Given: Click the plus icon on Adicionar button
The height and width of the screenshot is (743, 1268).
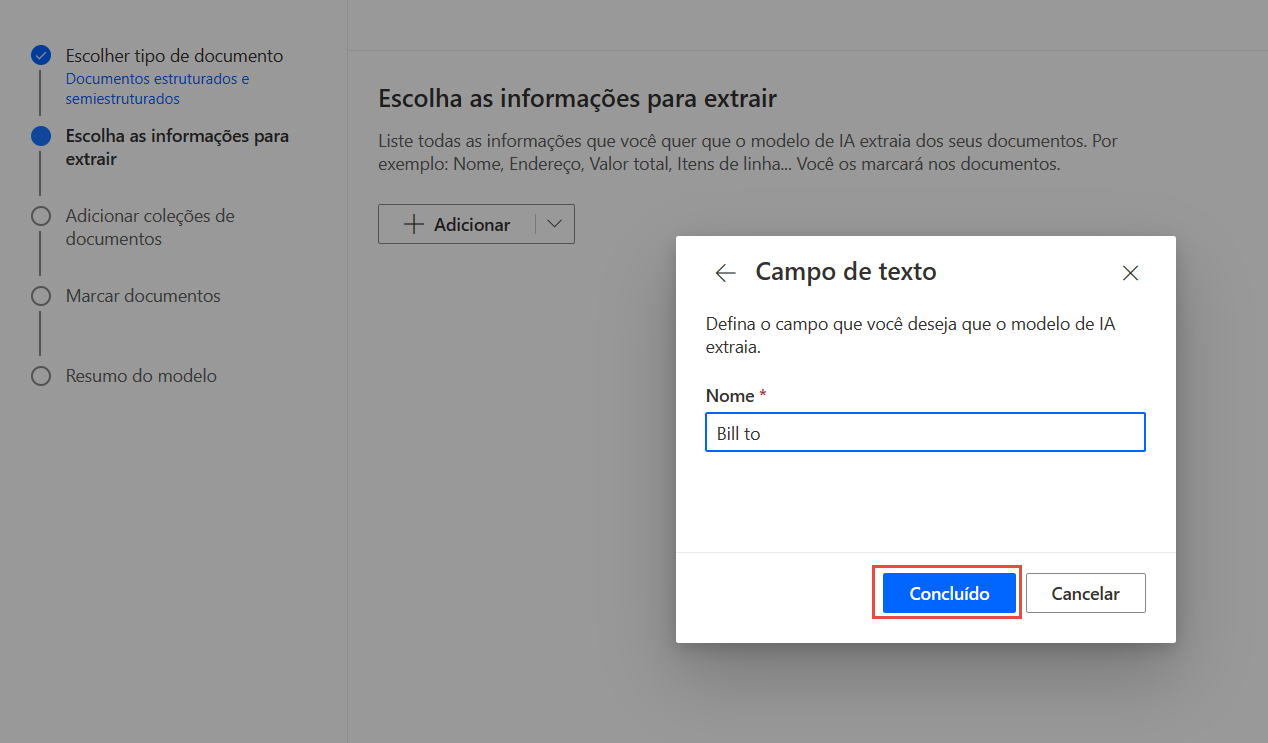Looking at the screenshot, I should 413,225.
